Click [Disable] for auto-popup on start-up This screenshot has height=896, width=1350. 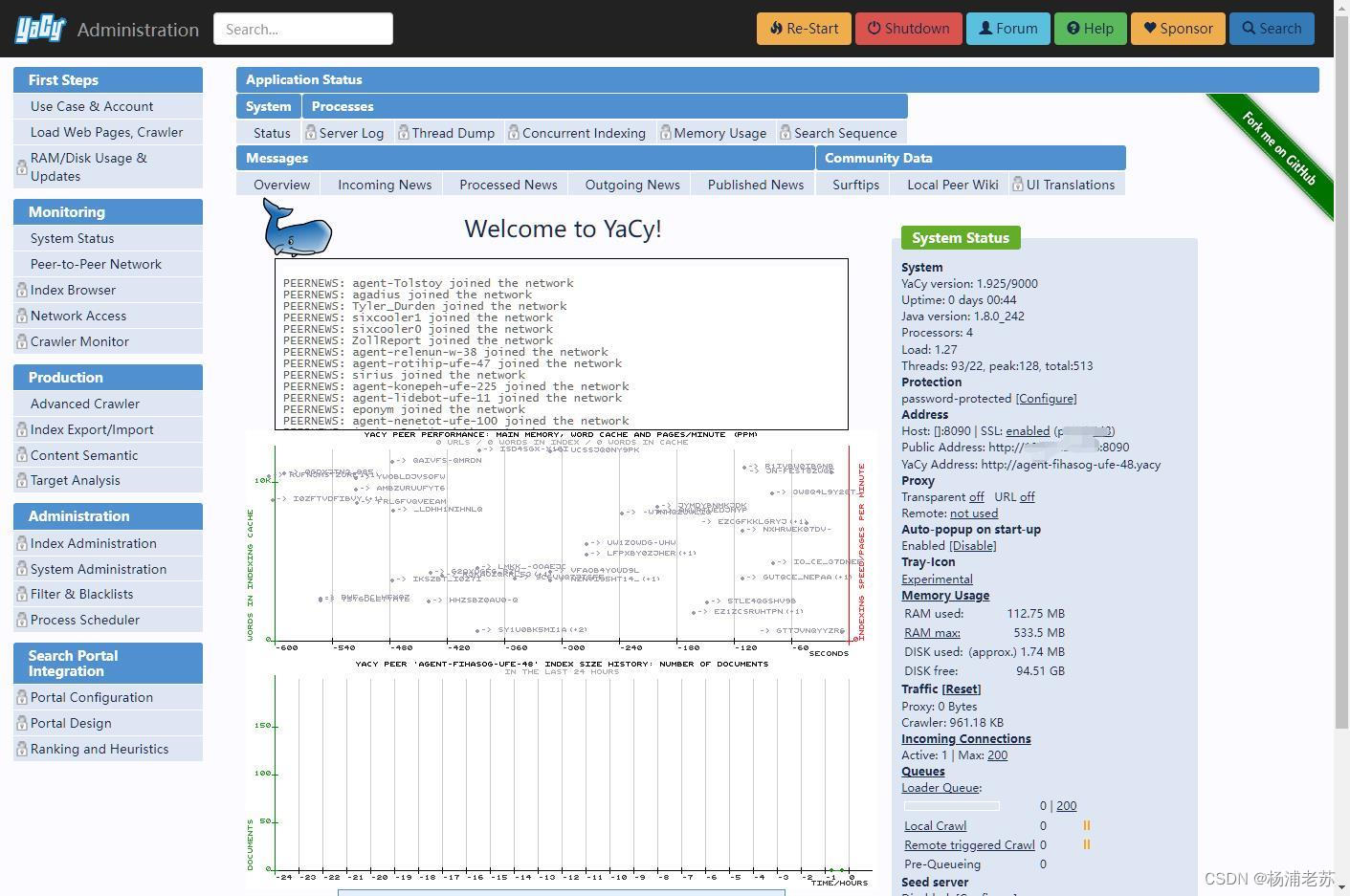coord(972,546)
